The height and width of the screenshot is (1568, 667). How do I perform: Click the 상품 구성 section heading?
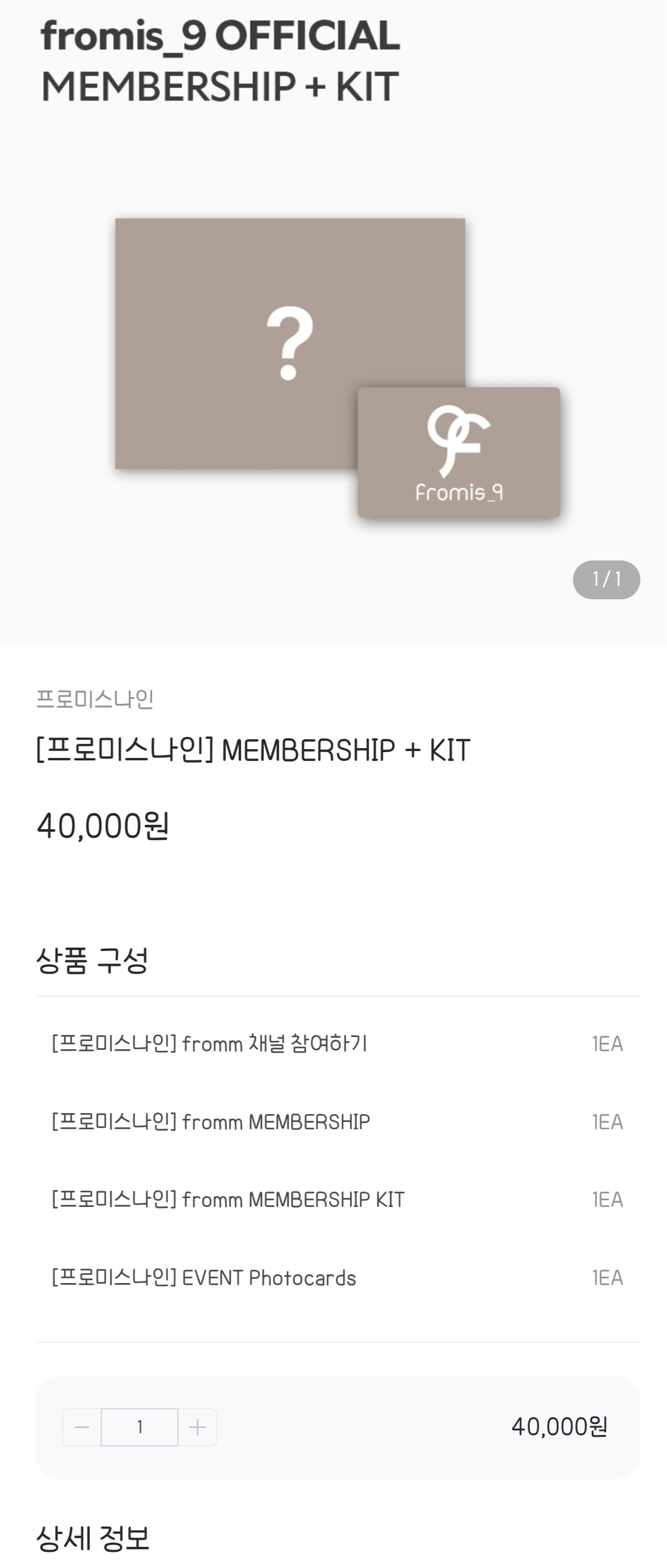click(93, 960)
